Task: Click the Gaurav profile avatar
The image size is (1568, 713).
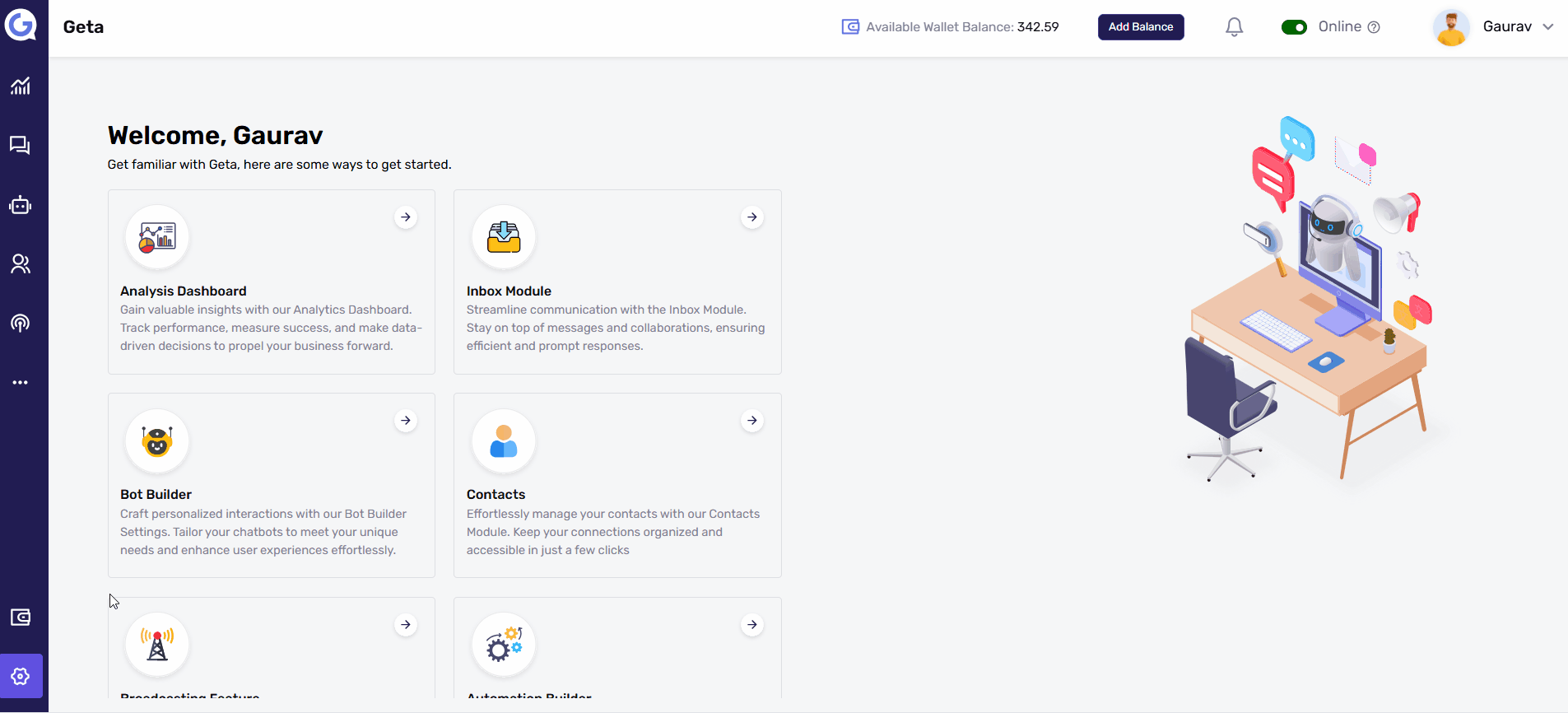Action: pyautogui.click(x=1451, y=27)
